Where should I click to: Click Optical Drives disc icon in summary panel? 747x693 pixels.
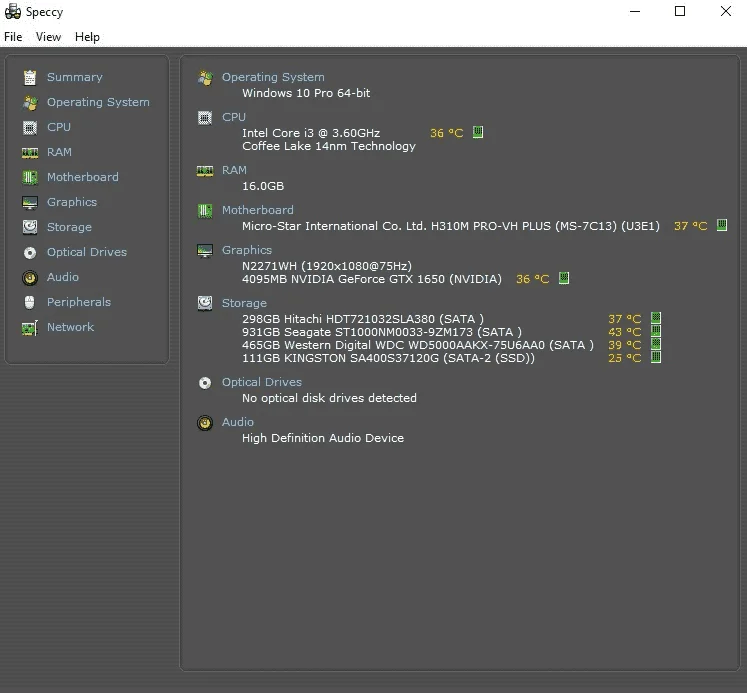(205, 383)
